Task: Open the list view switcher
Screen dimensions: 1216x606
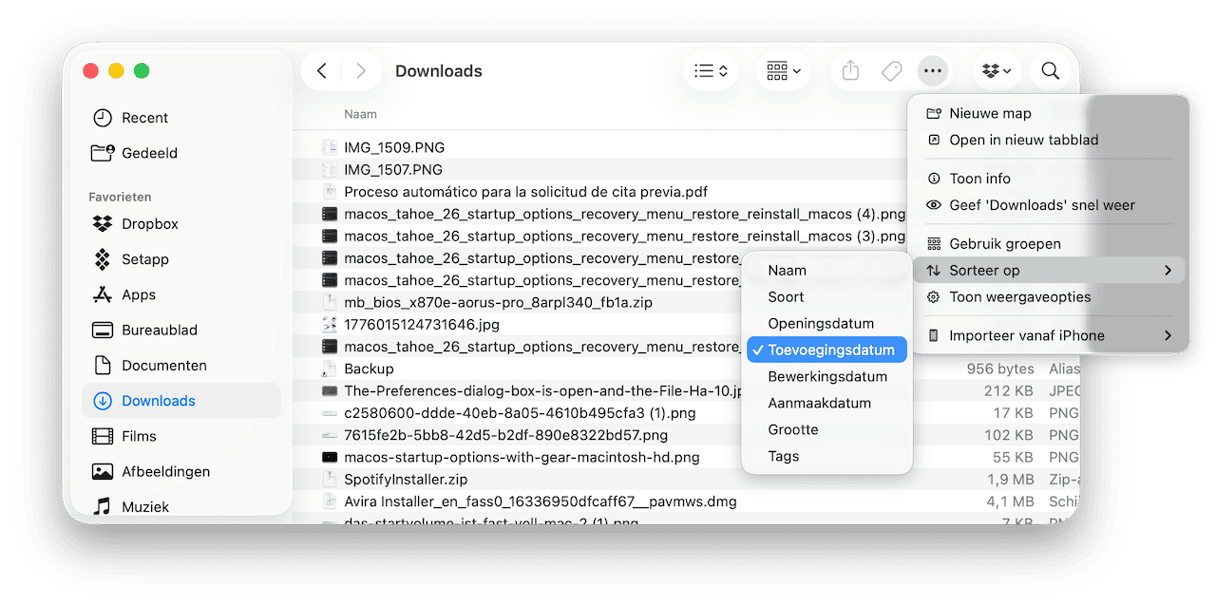Action: [711, 71]
